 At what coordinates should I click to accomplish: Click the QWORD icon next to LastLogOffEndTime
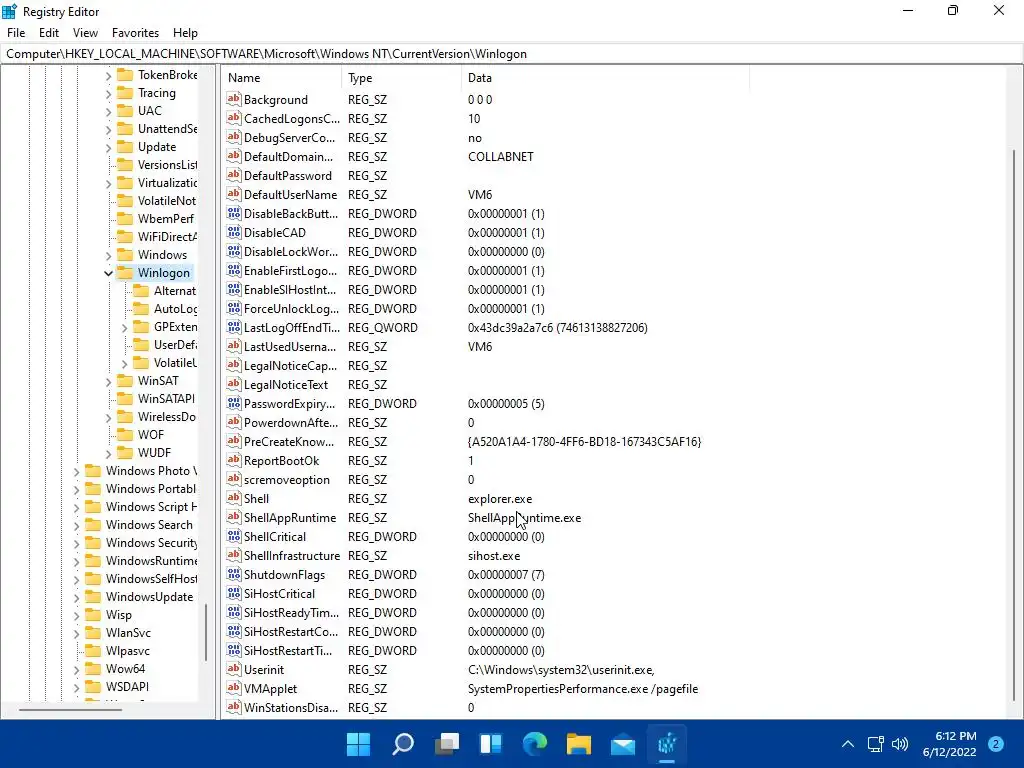coord(234,327)
